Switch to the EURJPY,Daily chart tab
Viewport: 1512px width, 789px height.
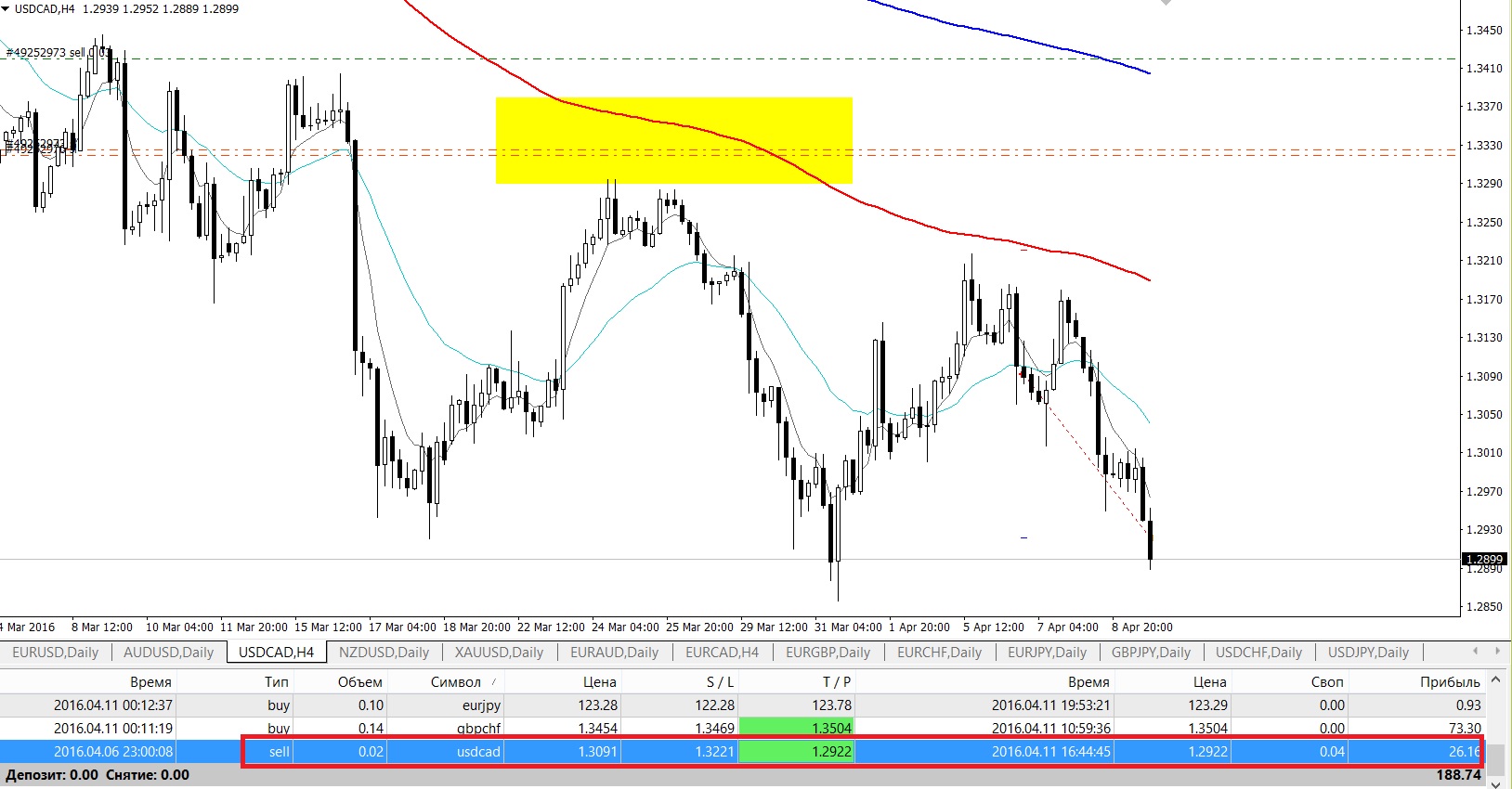pos(1047,653)
